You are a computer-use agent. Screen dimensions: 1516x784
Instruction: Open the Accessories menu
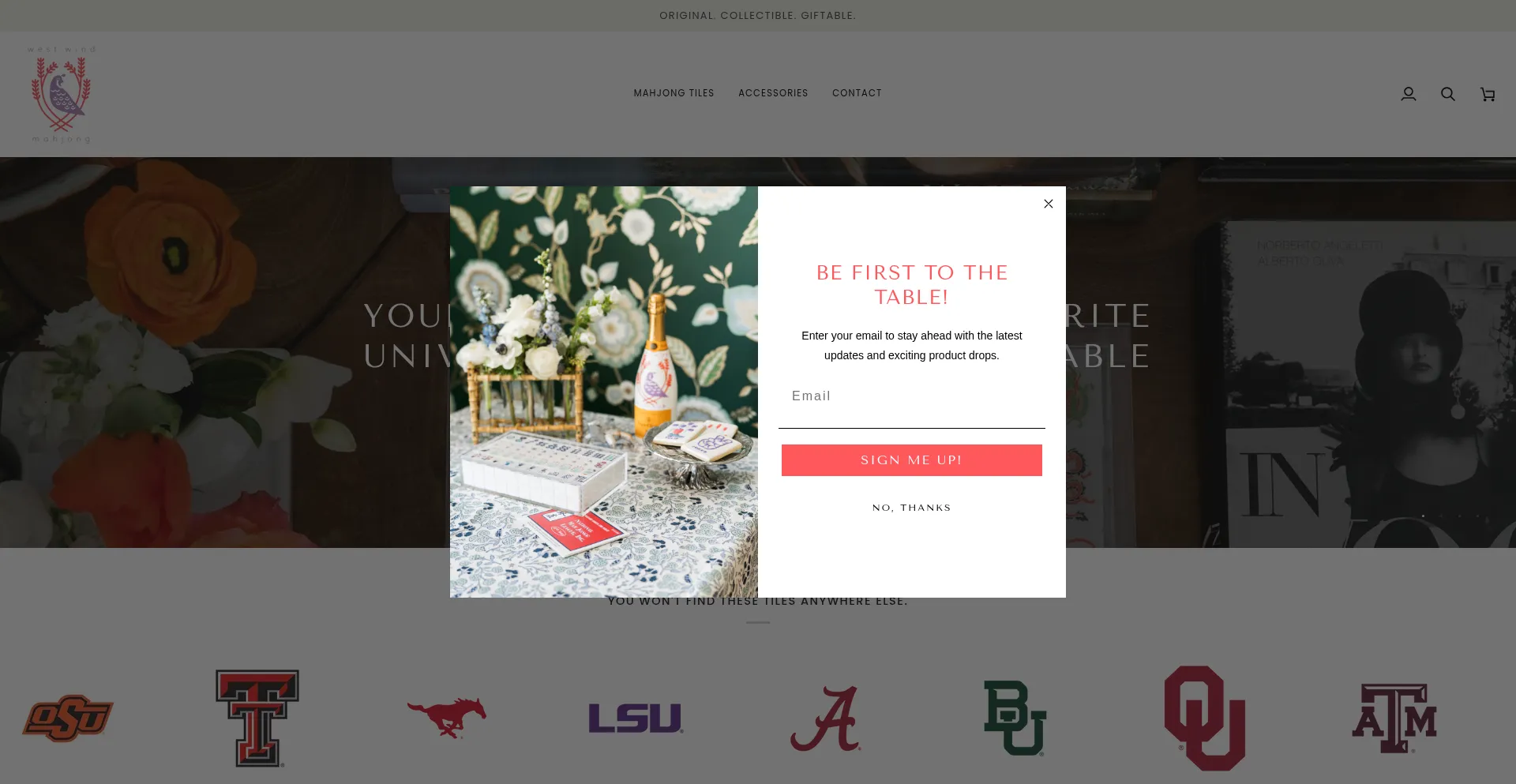[773, 93]
